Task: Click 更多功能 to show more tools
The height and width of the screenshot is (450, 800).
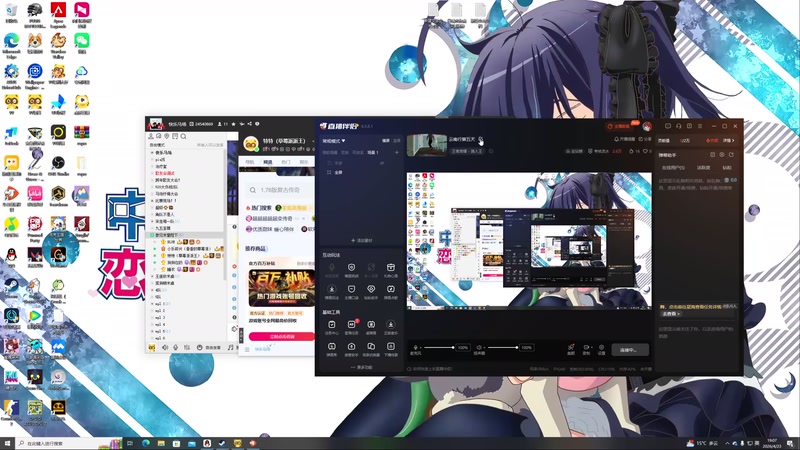Action: pyautogui.click(x=361, y=367)
